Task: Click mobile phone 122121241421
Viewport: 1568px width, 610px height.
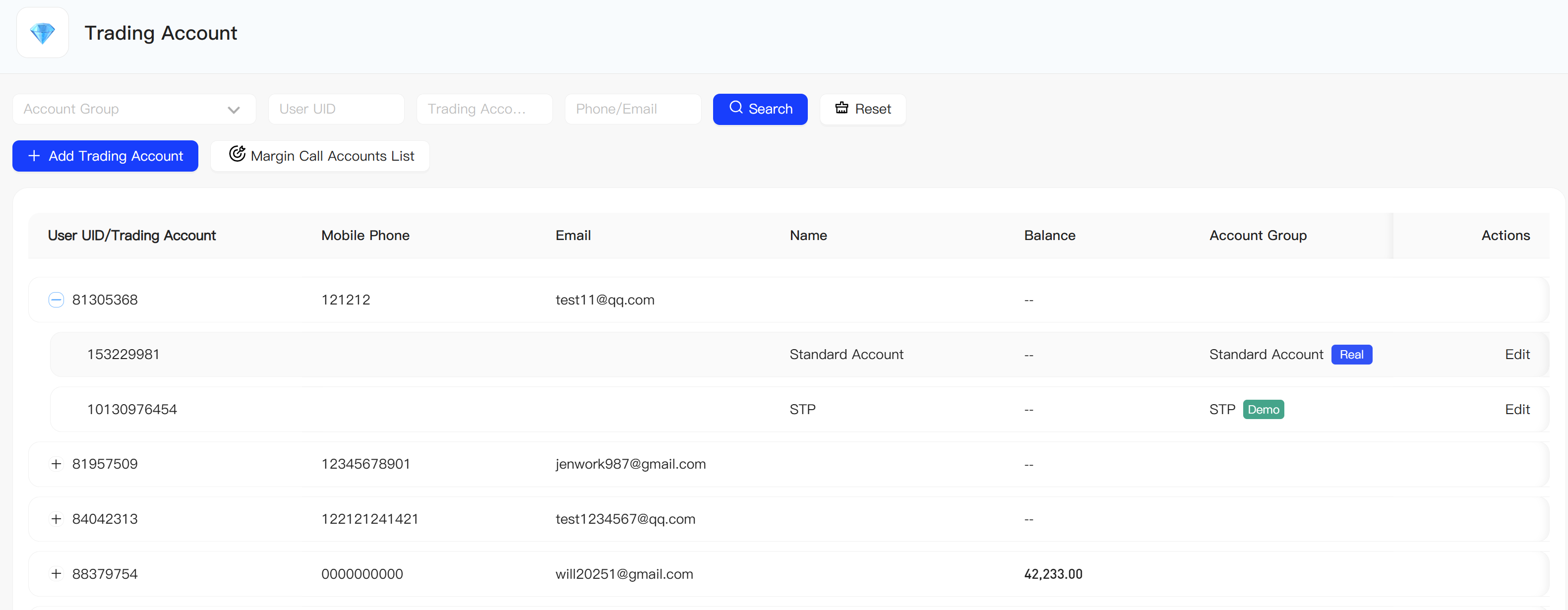Action: point(369,519)
